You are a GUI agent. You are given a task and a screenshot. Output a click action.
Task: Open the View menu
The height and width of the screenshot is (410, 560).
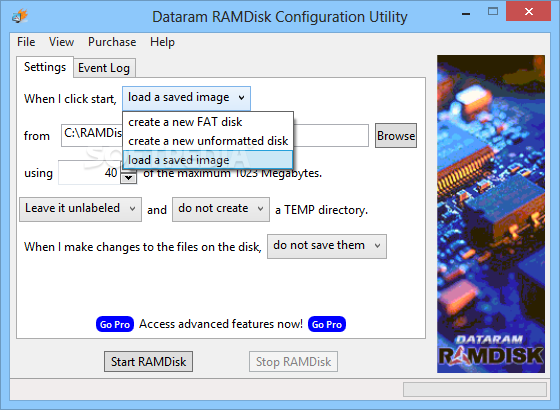click(61, 42)
